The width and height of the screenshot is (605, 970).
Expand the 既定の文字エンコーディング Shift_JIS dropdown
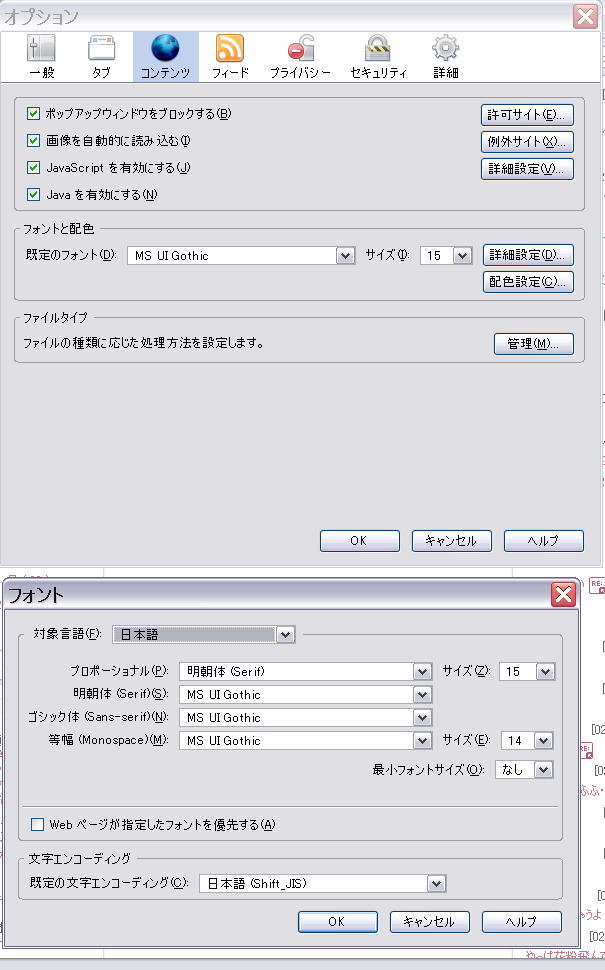(322, 883)
